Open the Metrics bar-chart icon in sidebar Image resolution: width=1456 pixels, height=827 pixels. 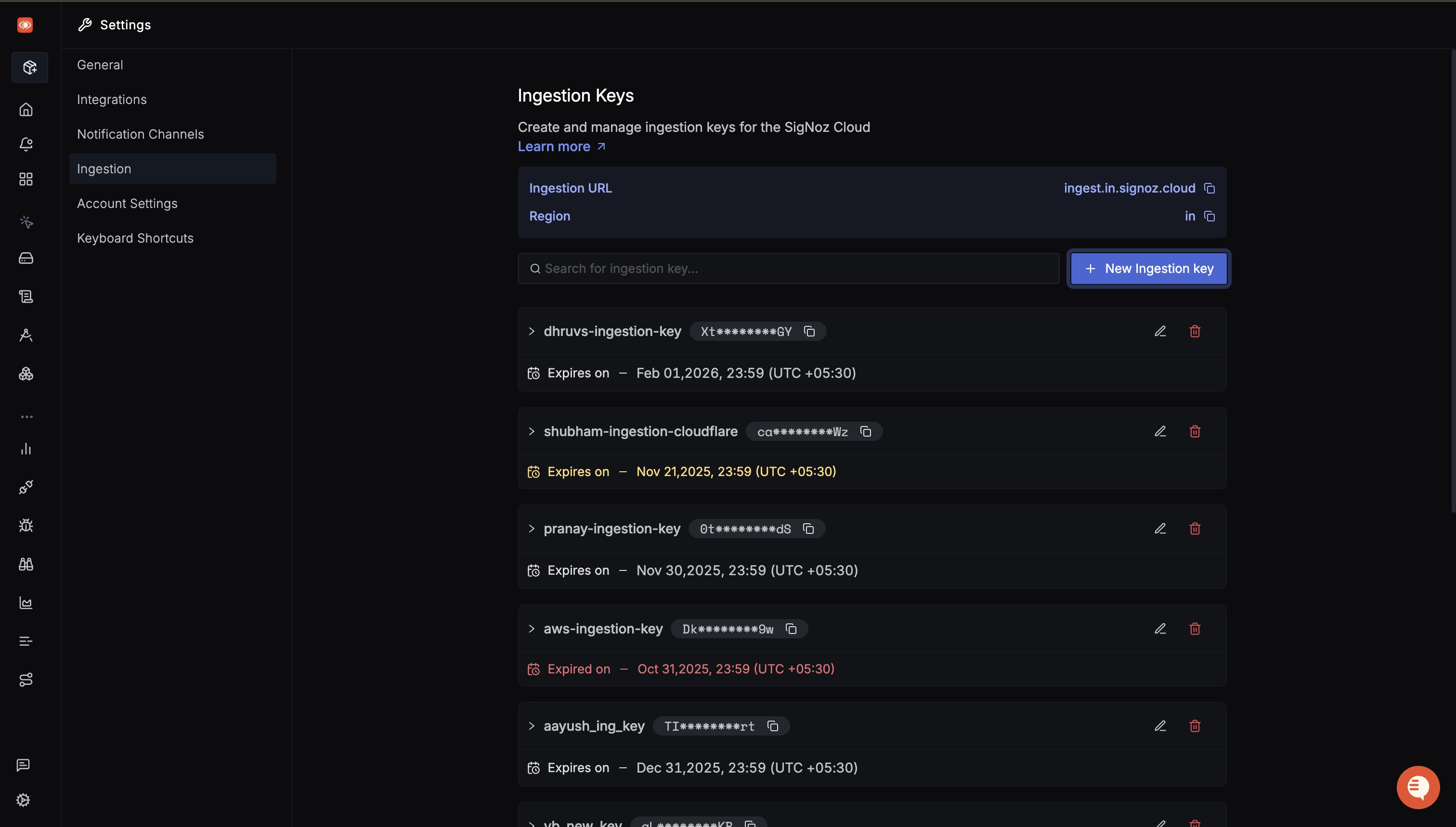point(26,449)
